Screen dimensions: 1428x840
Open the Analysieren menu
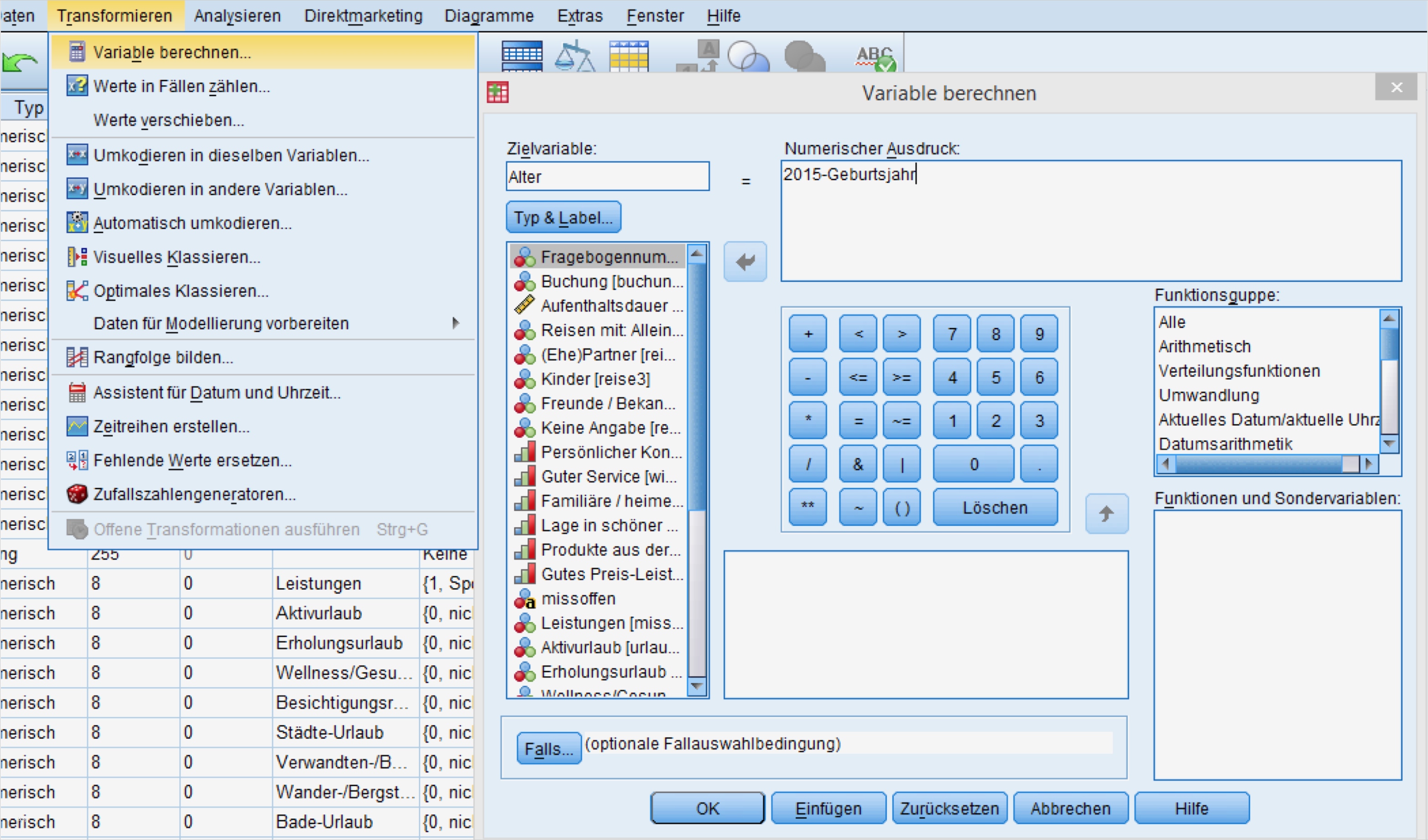237,16
